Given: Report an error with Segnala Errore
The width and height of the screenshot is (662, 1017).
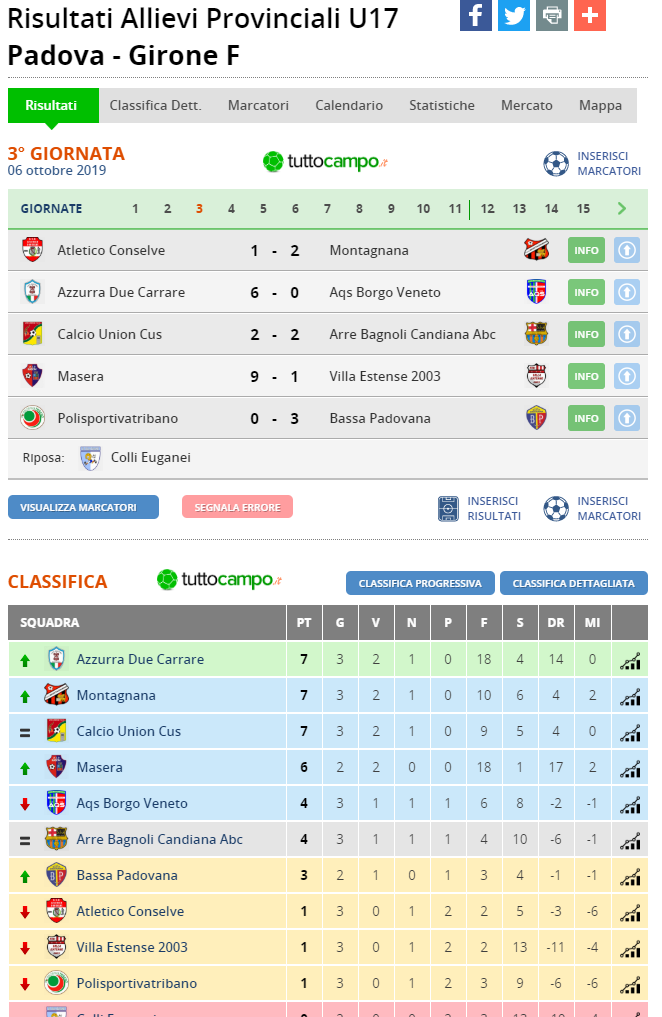Looking at the screenshot, I should [237, 507].
